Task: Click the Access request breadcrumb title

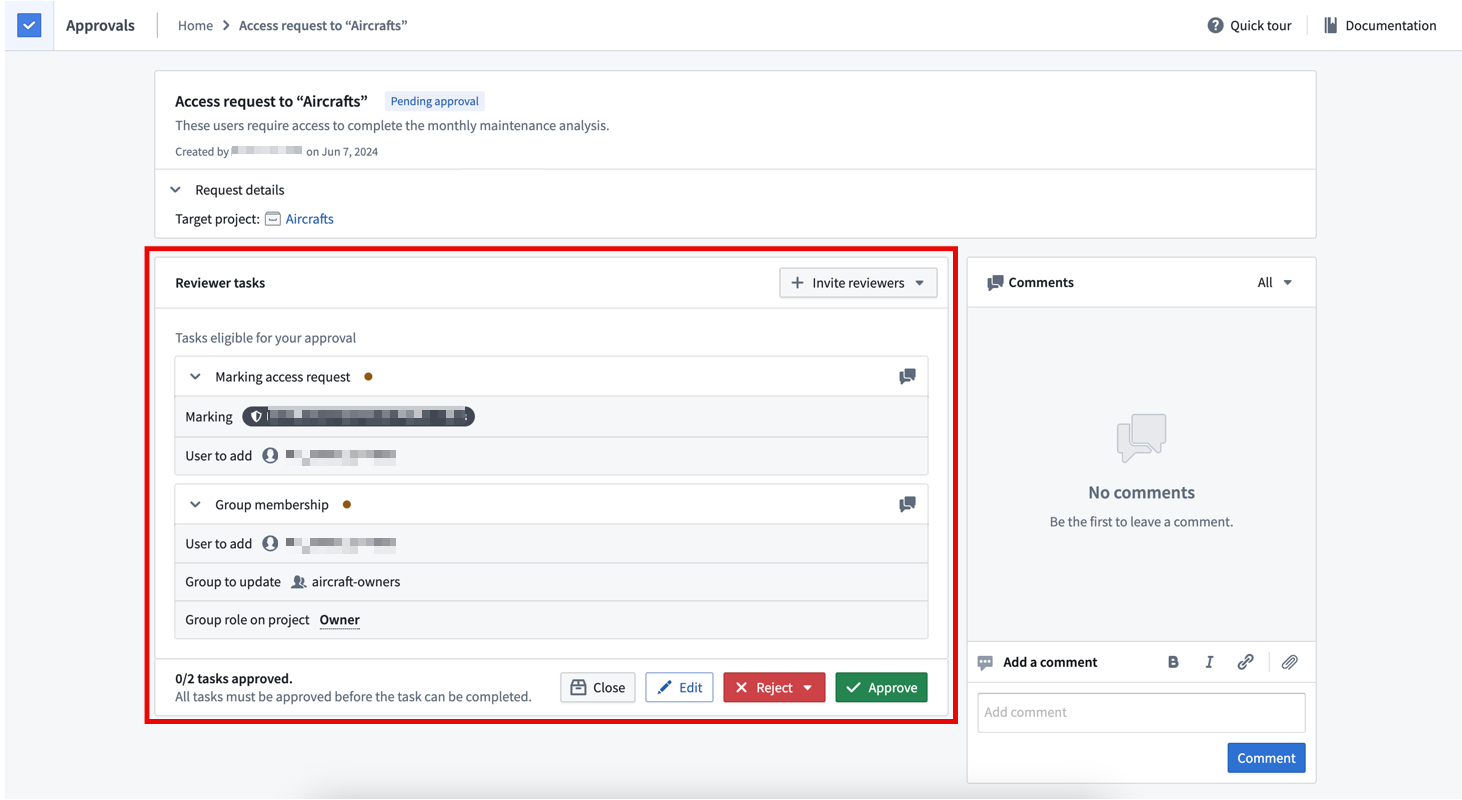Action: (x=323, y=25)
